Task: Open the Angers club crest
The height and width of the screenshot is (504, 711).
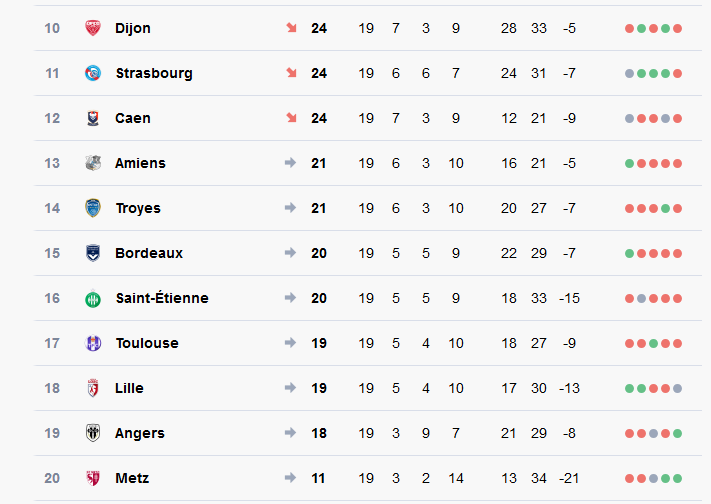Action: [x=93, y=433]
